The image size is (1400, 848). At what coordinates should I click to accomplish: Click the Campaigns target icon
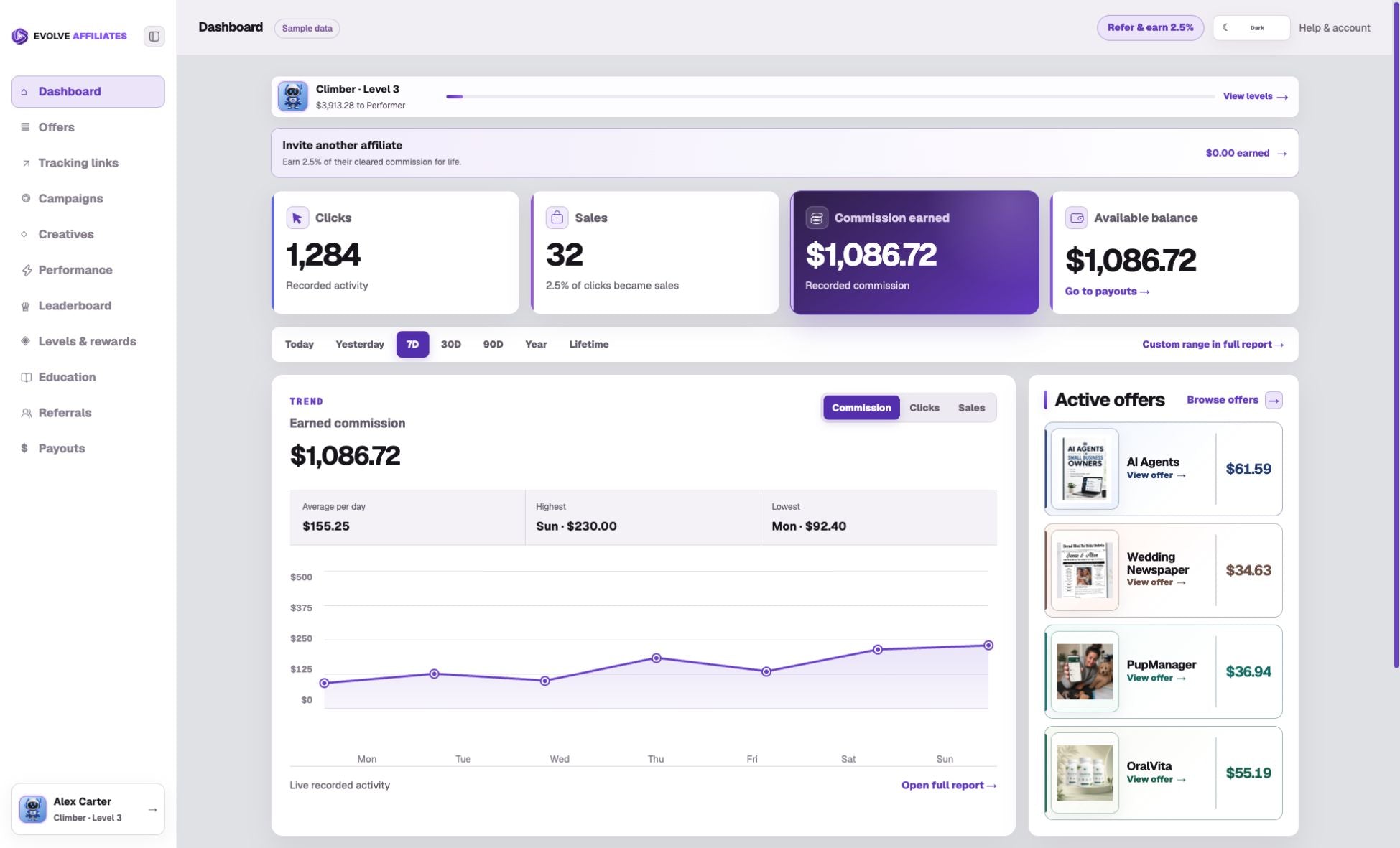click(26, 198)
